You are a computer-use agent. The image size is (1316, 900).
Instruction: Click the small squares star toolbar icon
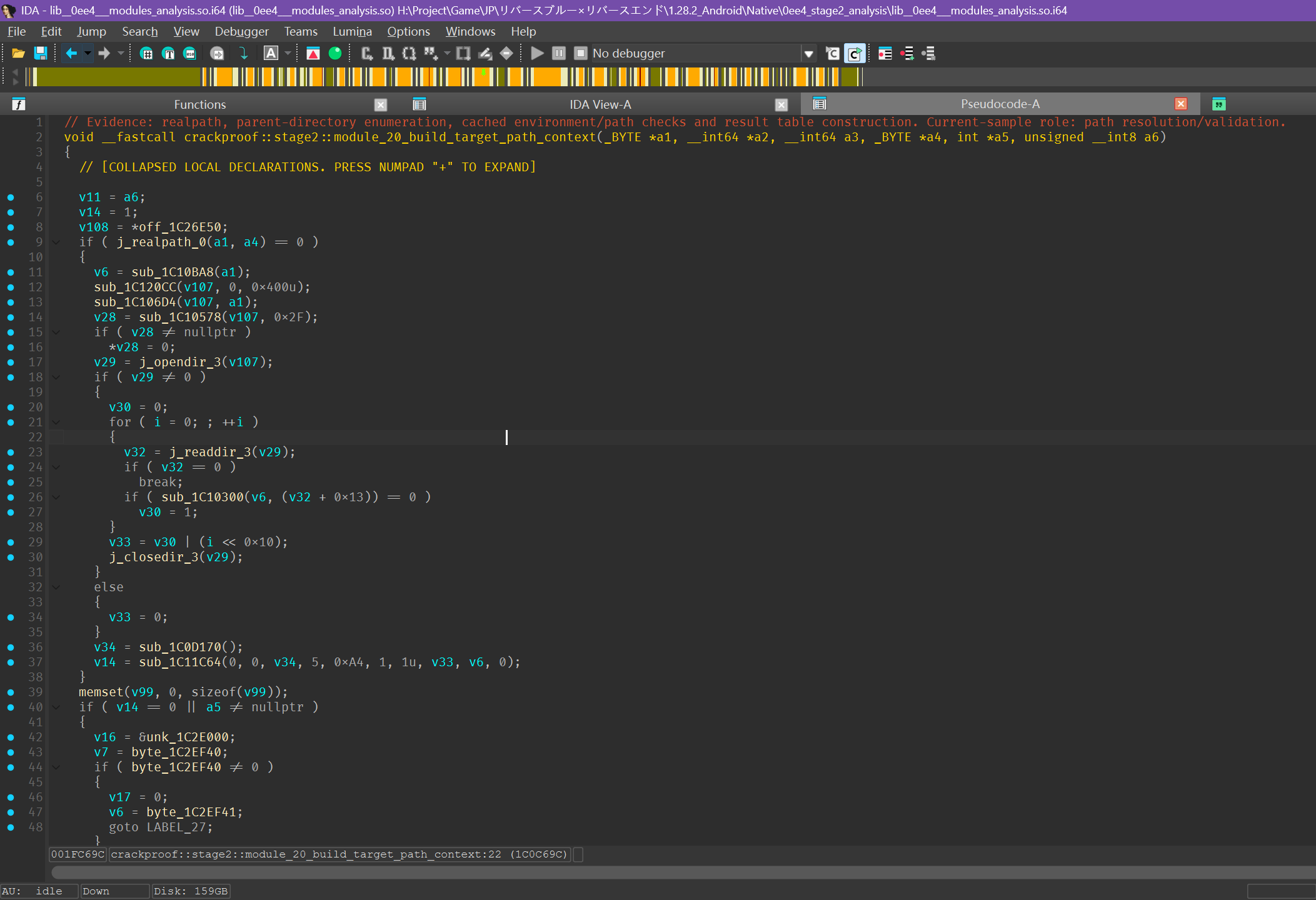(x=431, y=54)
